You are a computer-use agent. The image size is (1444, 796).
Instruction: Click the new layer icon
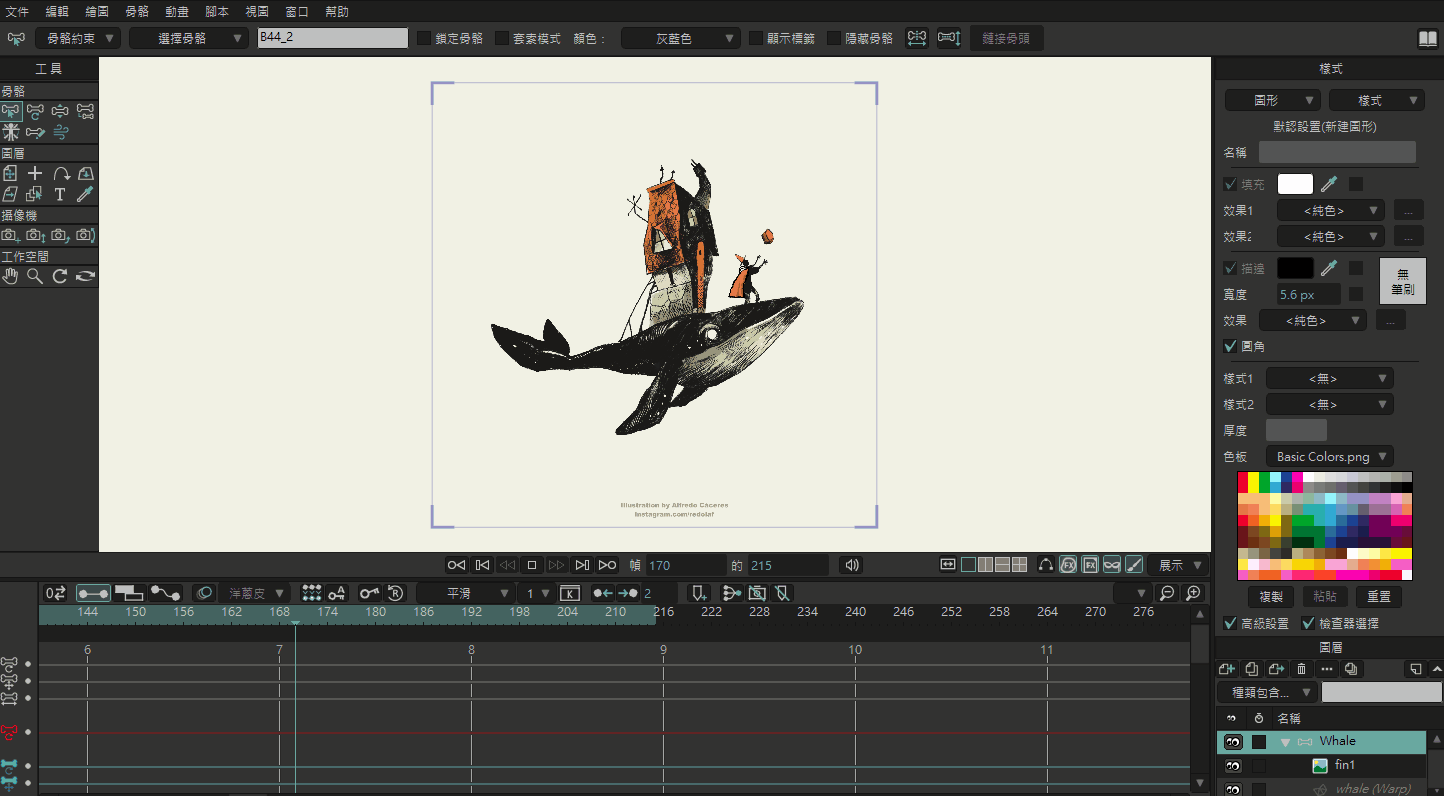(x=1226, y=669)
